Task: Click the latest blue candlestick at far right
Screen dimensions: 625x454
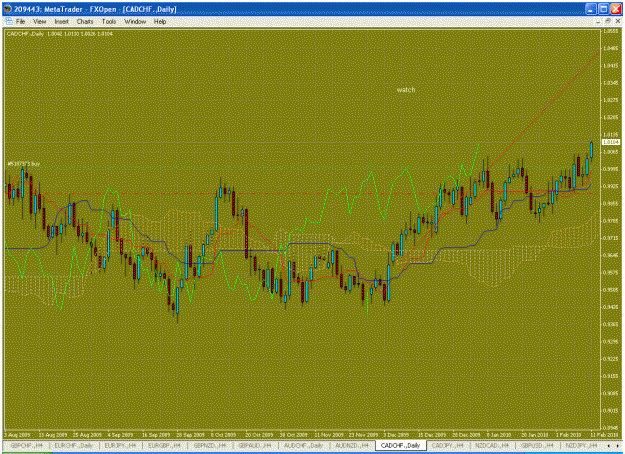Action: [x=592, y=150]
